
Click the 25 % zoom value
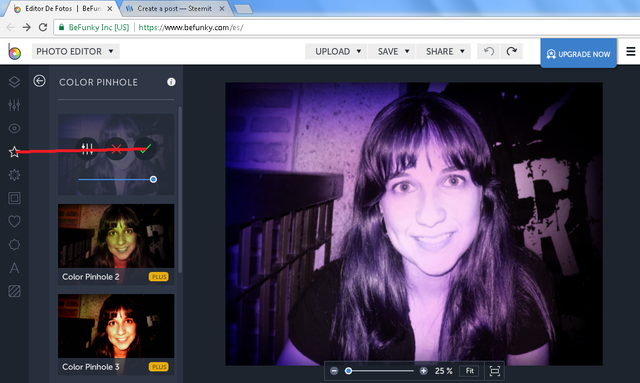coord(443,371)
